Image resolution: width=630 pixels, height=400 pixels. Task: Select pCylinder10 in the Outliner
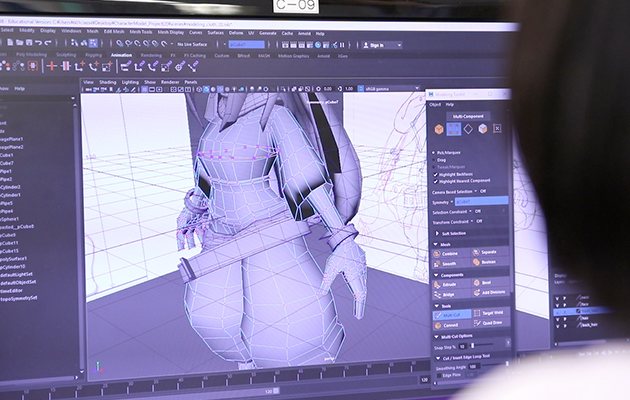pyautogui.click(x=12, y=267)
